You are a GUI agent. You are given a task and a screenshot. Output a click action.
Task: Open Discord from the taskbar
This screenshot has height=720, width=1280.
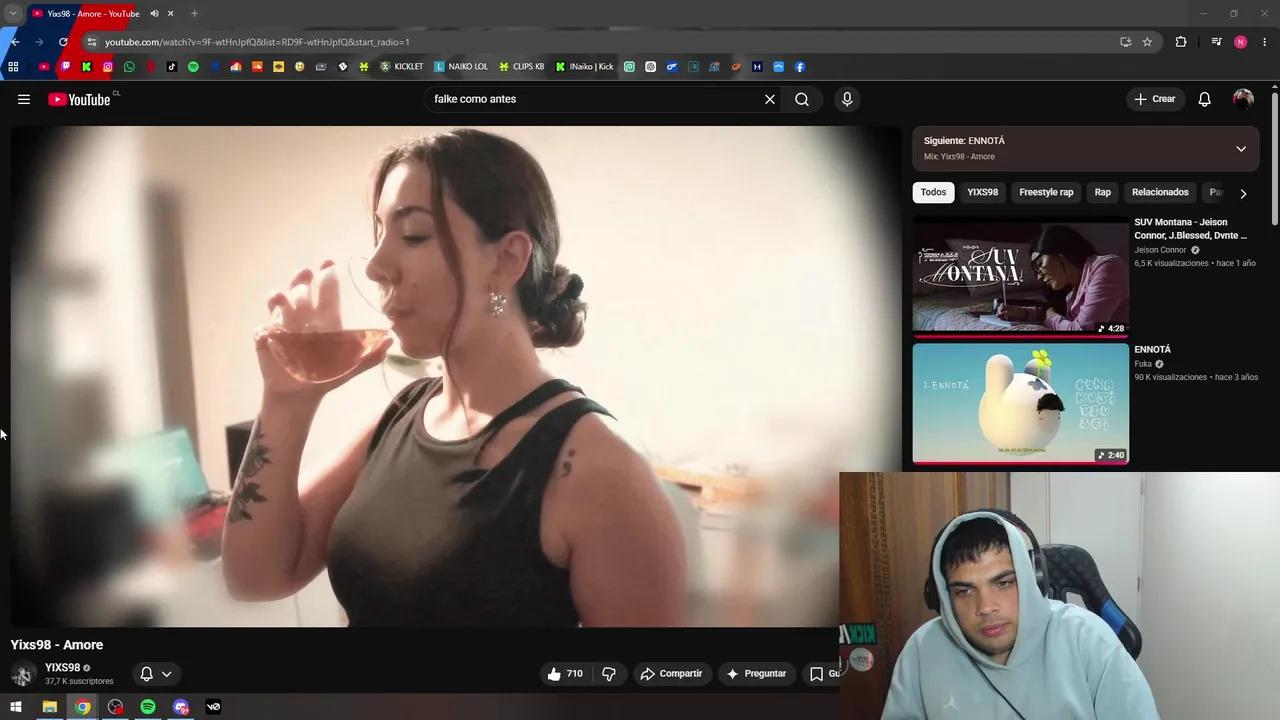point(181,707)
